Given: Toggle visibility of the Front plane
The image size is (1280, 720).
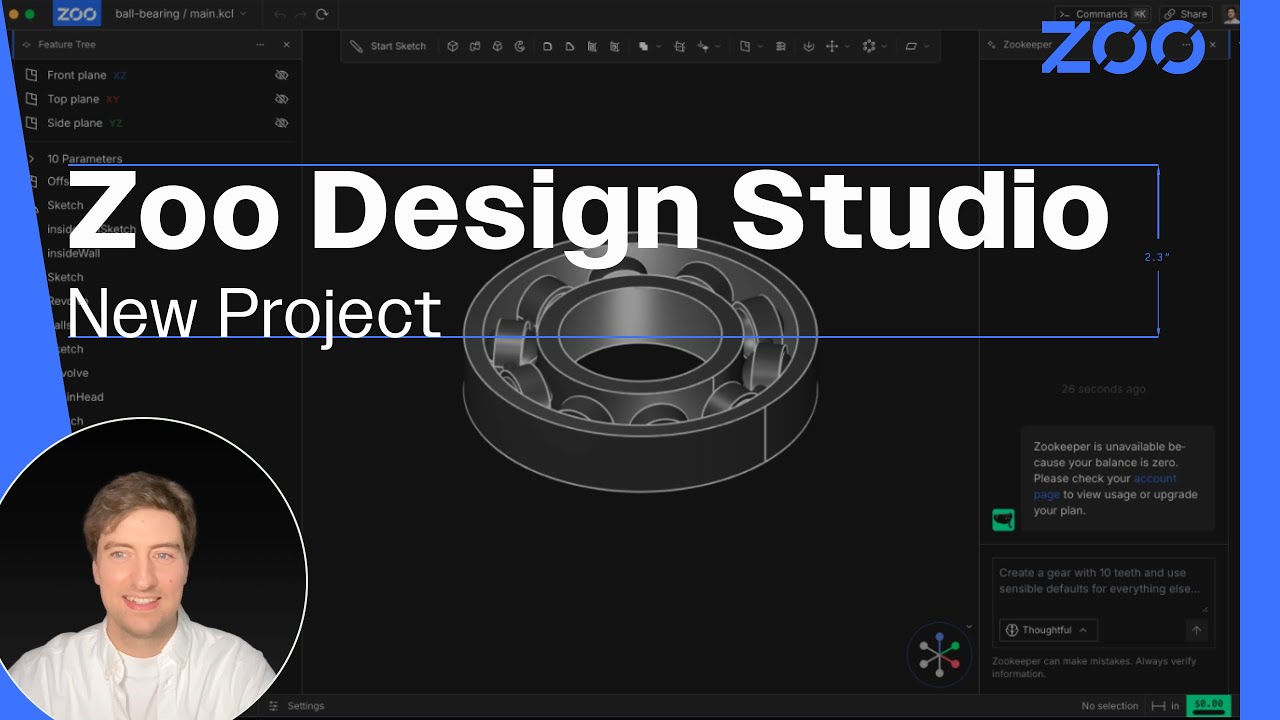Looking at the screenshot, I should 281,75.
